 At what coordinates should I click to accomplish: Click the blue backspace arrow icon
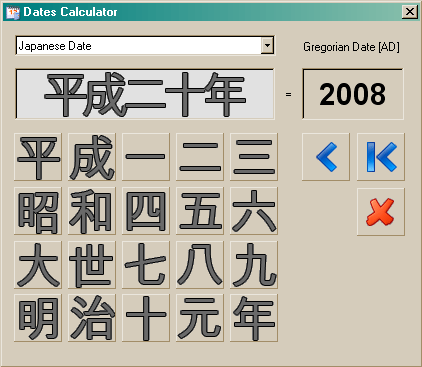tap(326, 157)
